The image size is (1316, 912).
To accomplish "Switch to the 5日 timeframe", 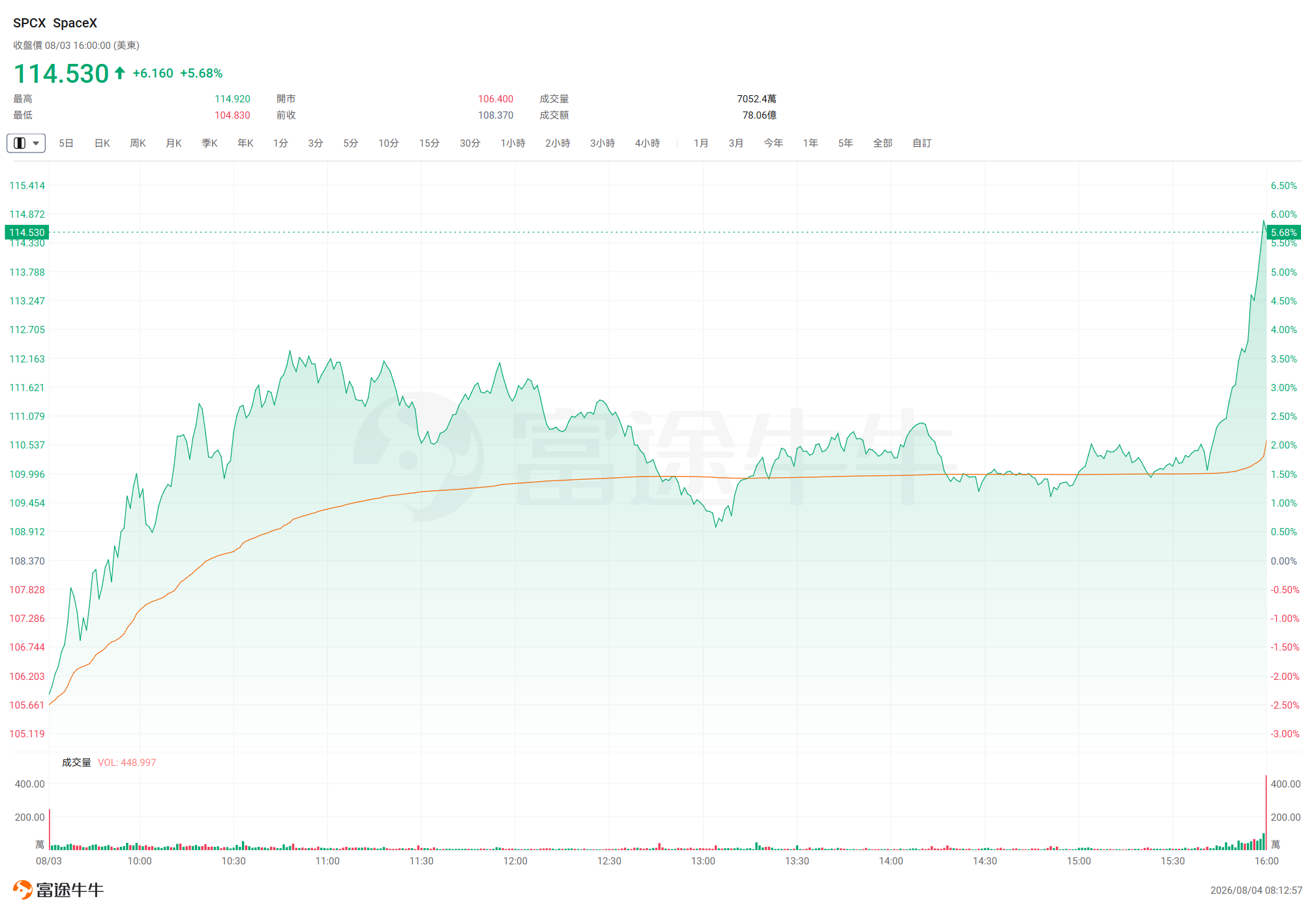I will click(66, 143).
